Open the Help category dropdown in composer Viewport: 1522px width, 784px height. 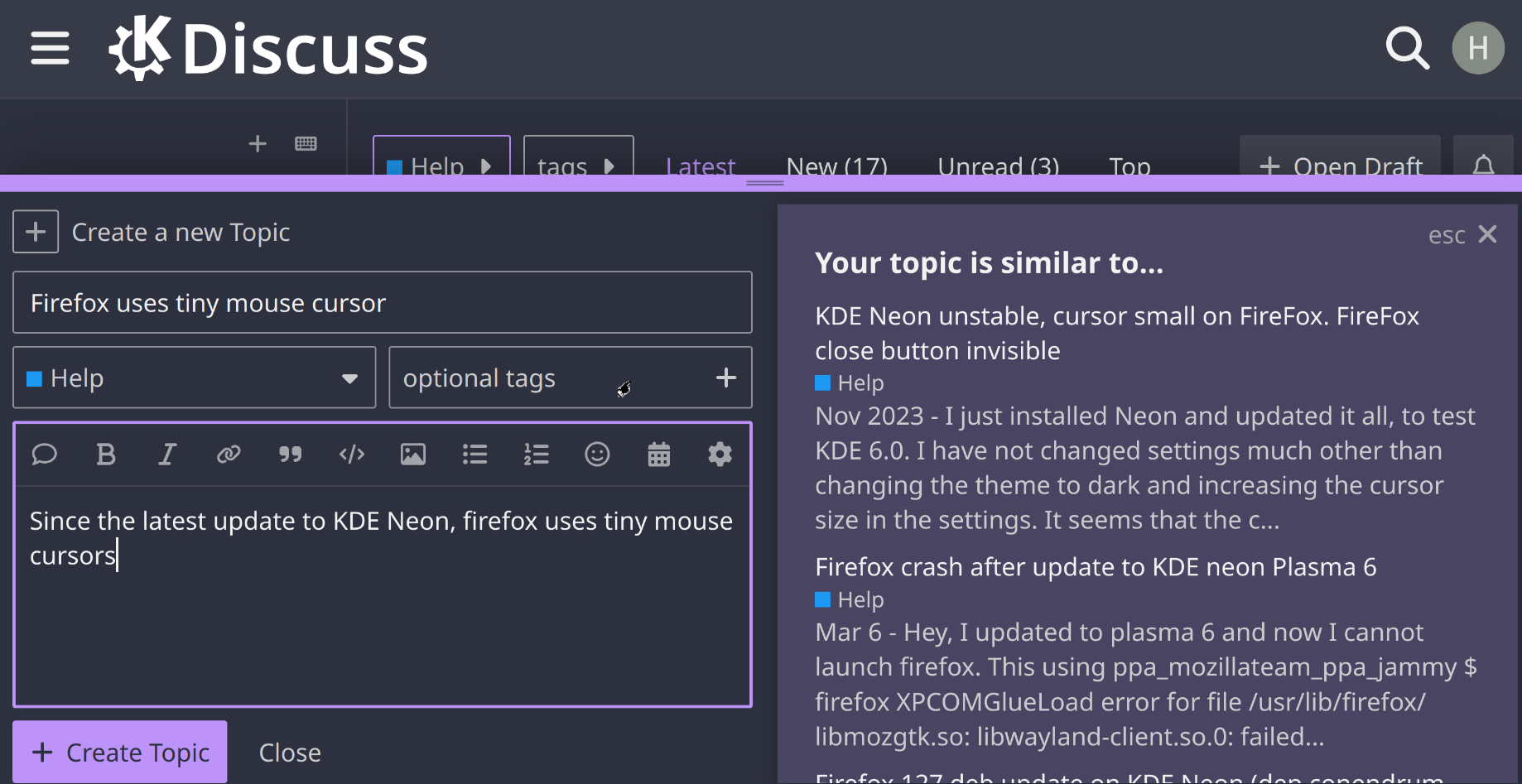(194, 378)
